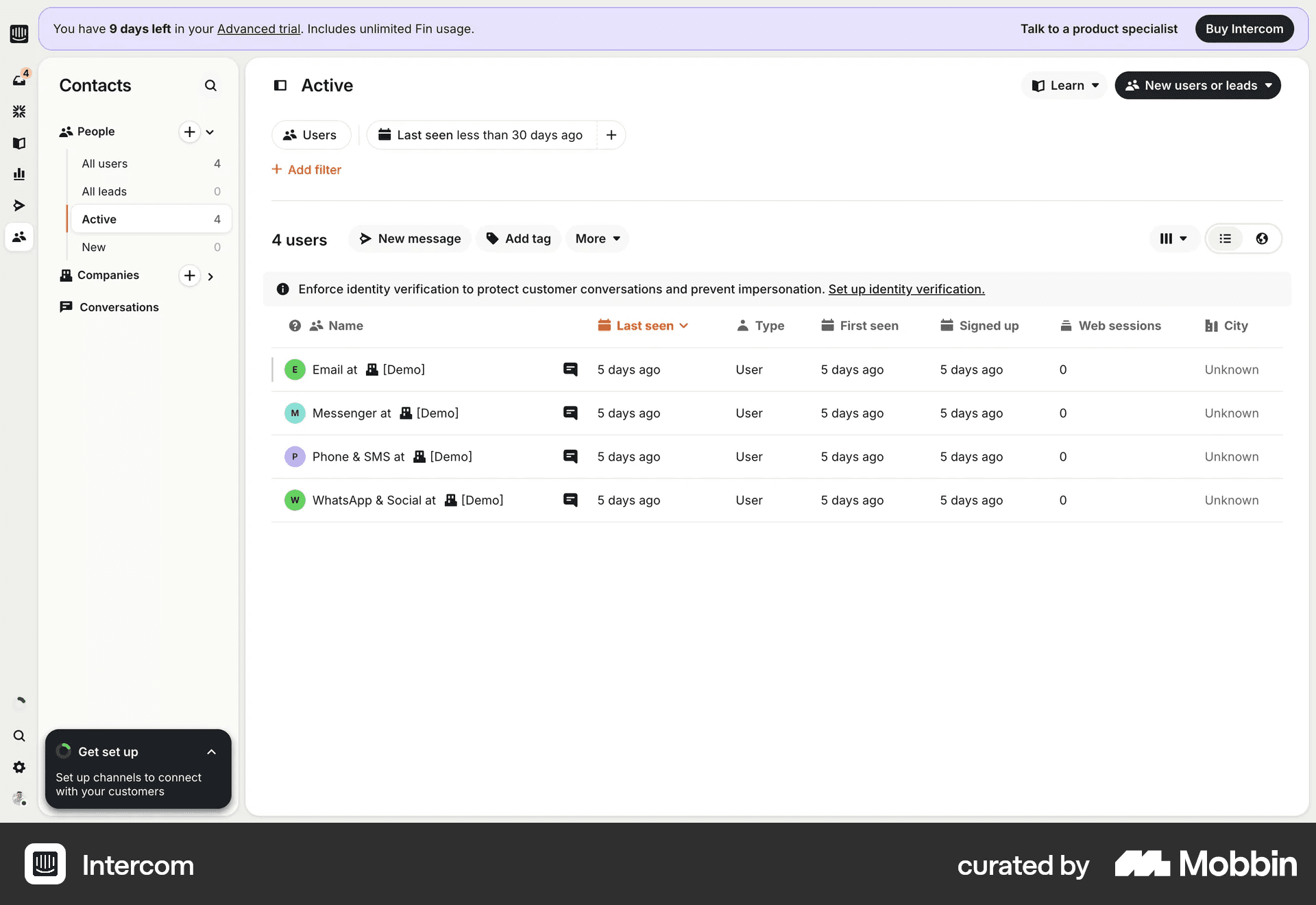Open settings gear in left rail

coord(19,767)
